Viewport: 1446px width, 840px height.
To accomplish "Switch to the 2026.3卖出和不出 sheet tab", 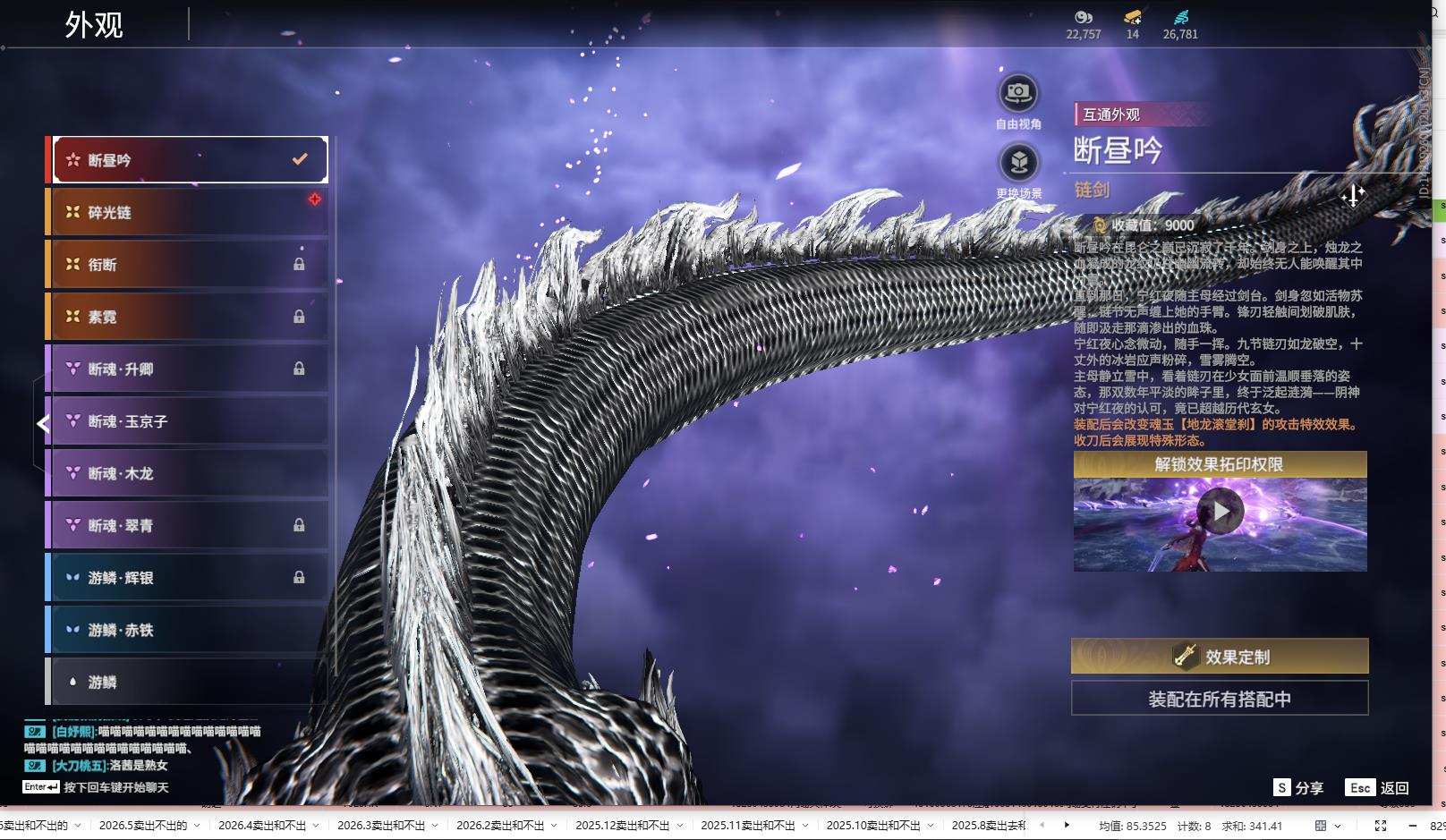I will 381,826.
